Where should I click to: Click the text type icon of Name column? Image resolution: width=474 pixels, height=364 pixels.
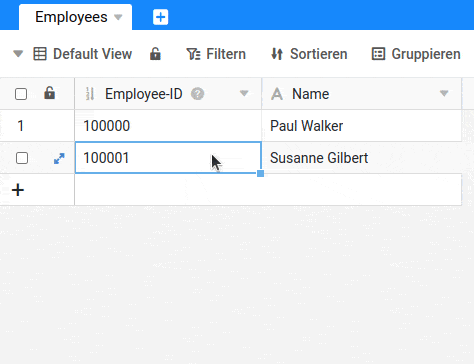point(277,94)
